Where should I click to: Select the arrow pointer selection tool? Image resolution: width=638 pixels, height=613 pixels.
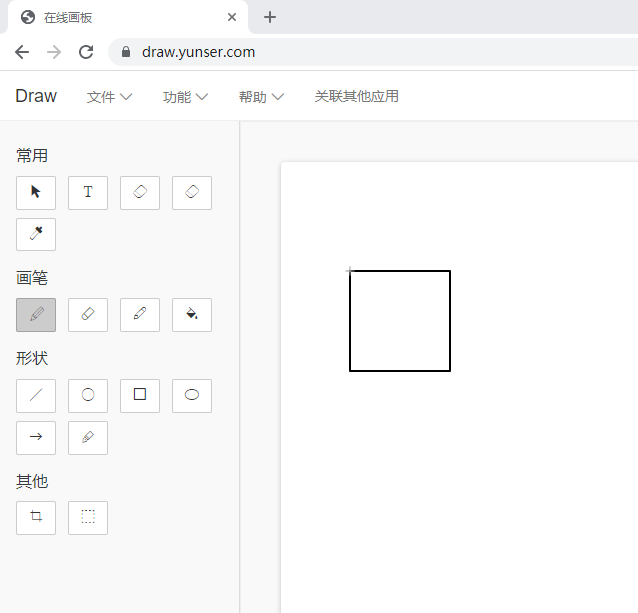36,193
